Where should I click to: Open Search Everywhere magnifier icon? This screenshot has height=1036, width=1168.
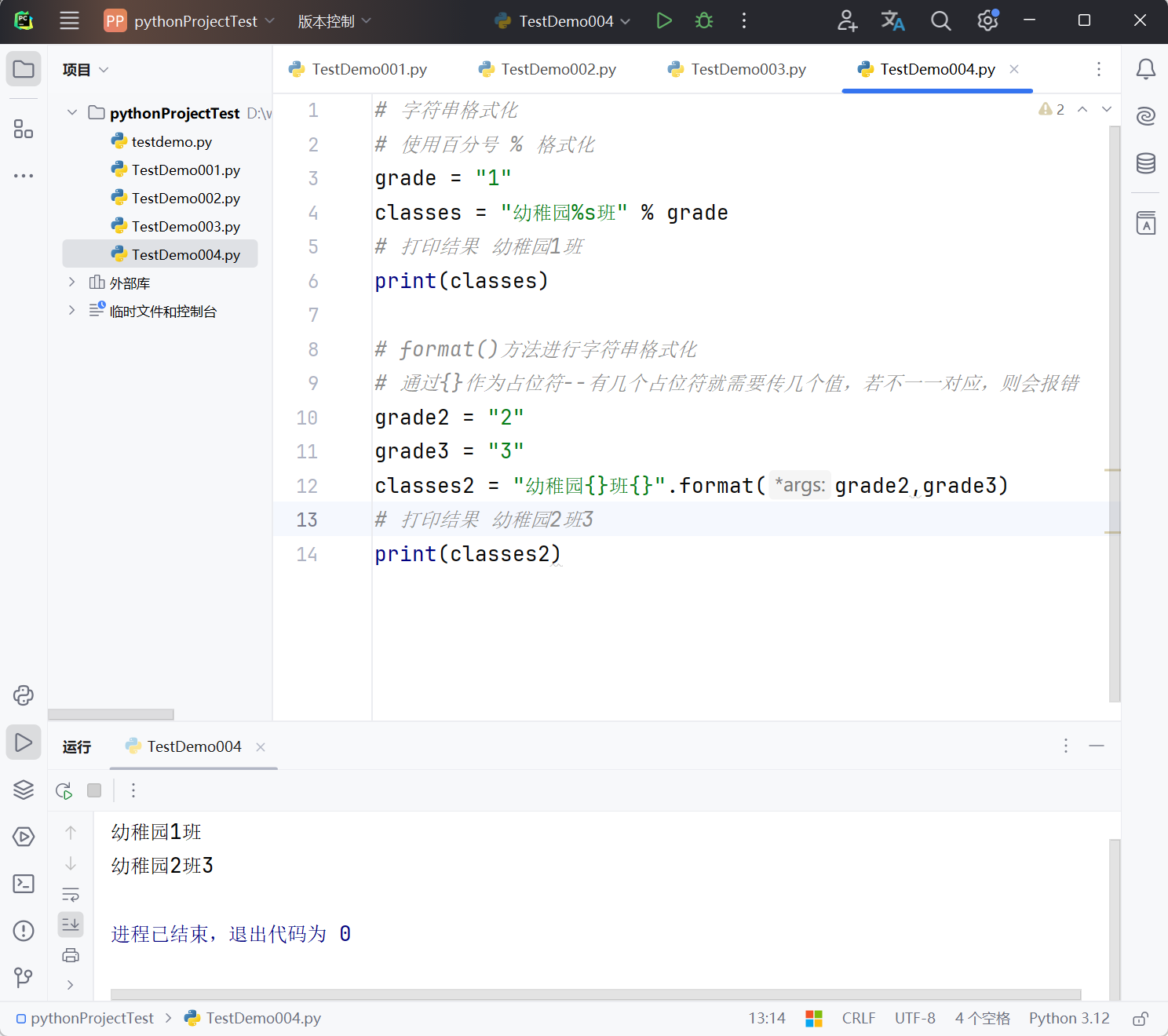[x=940, y=21]
